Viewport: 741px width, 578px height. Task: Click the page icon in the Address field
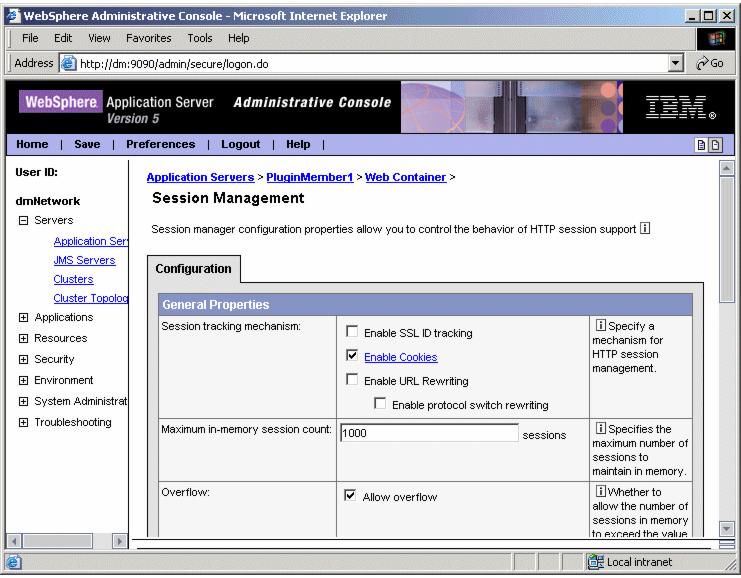(x=69, y=63)
